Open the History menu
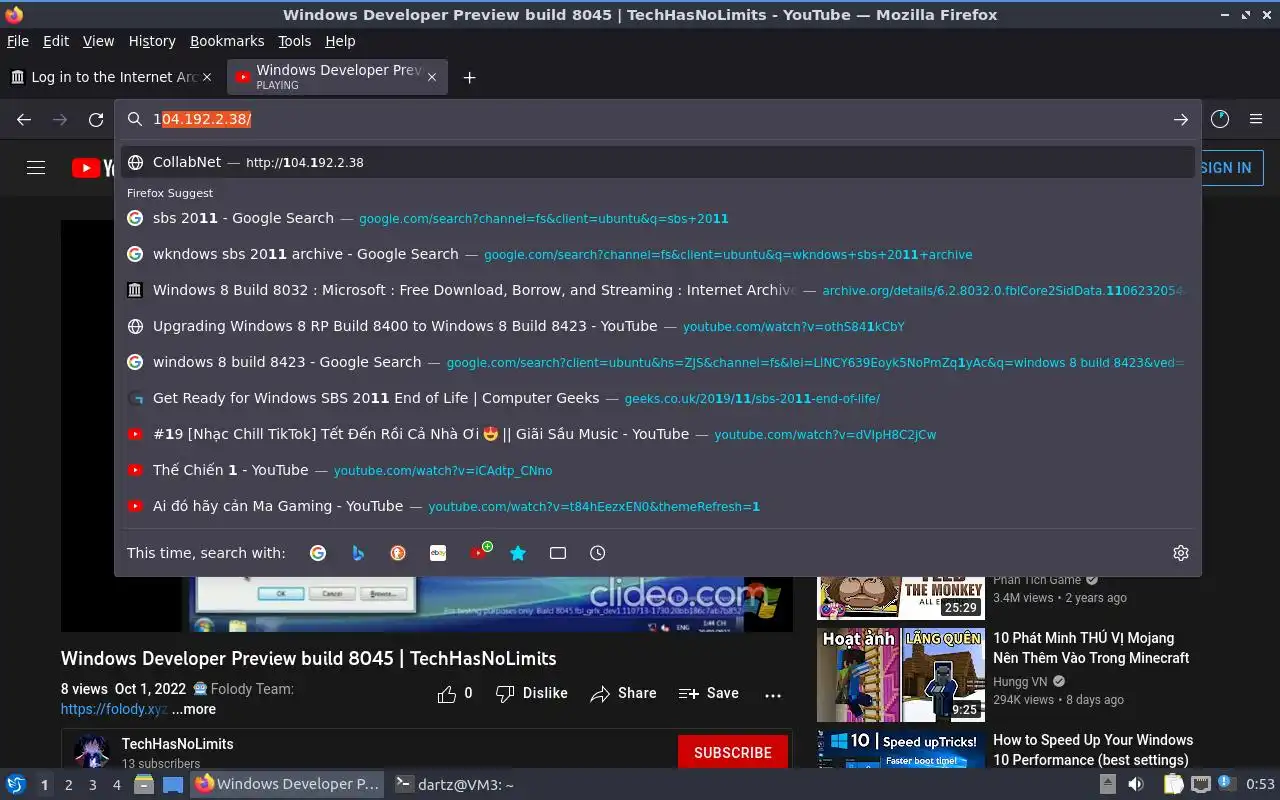This screenshot has height=800, width=1280. [x=152, y=41]
